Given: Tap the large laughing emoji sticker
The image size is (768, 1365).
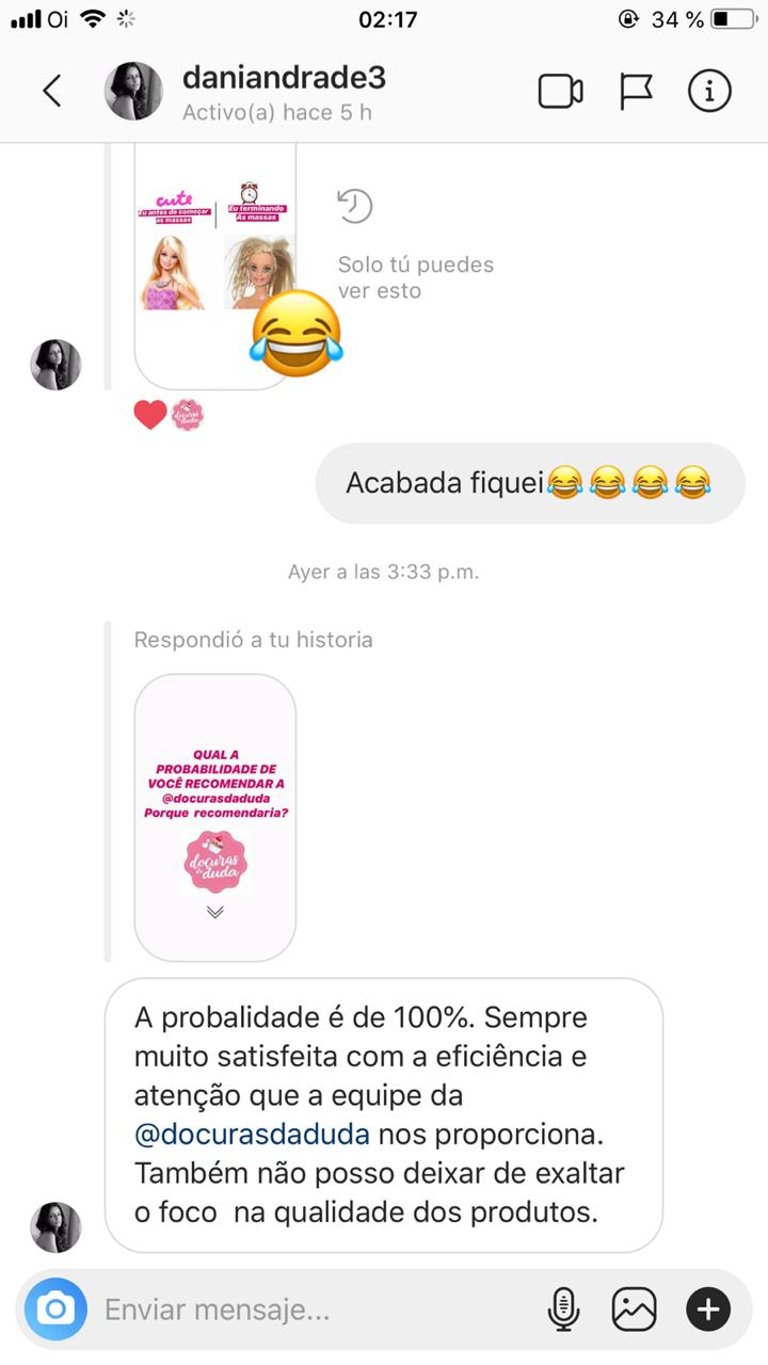Looking at the screenshot, I should click(x=297, y=334).
